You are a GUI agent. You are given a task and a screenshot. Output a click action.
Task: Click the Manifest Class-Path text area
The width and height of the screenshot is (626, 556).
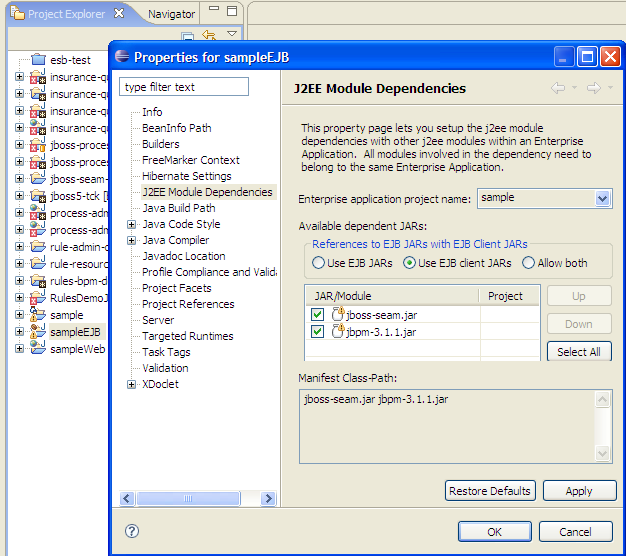click(455, 426)
